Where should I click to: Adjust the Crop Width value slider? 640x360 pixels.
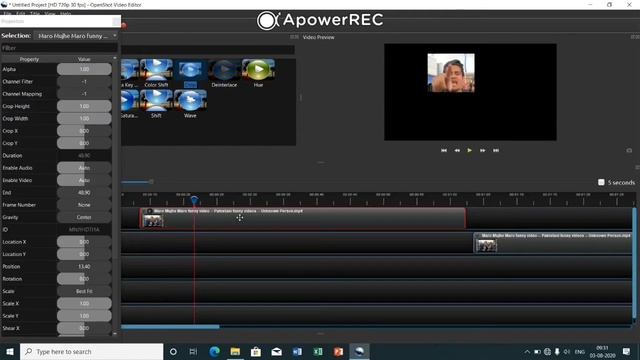(x=84, y=118)
